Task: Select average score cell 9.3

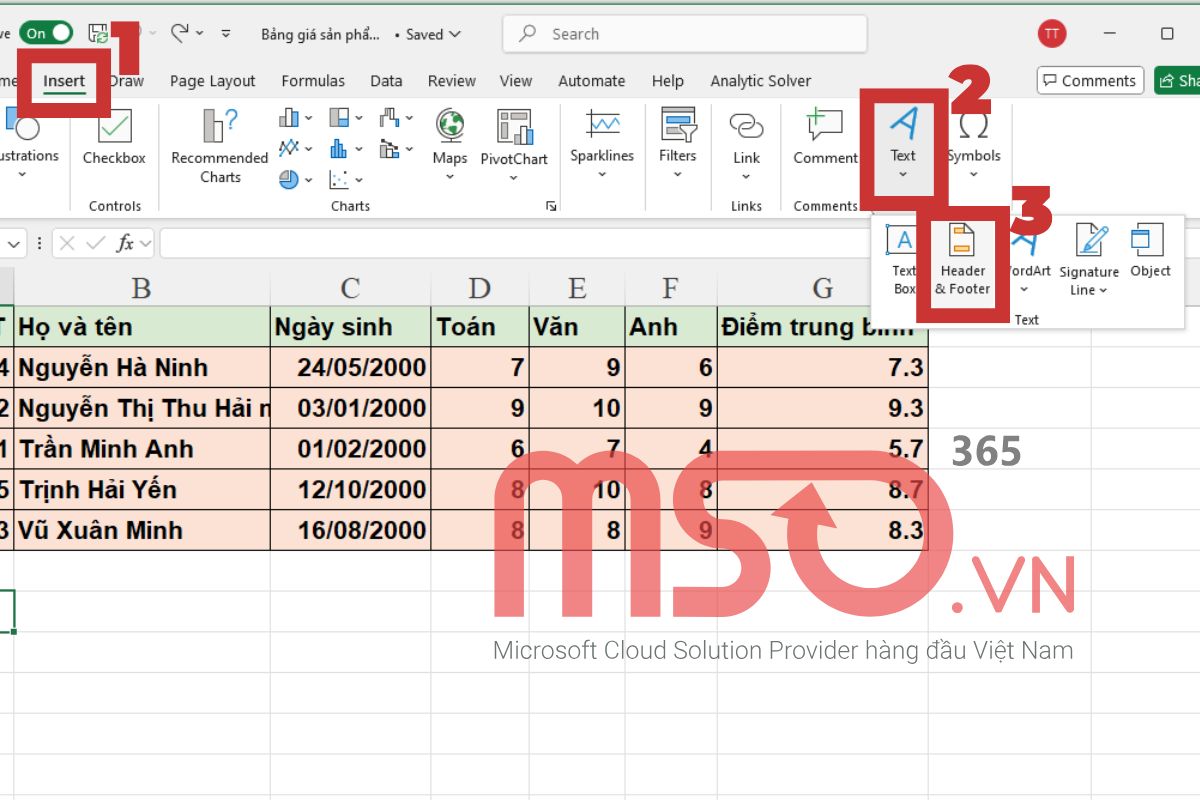Action: point(822,408)
